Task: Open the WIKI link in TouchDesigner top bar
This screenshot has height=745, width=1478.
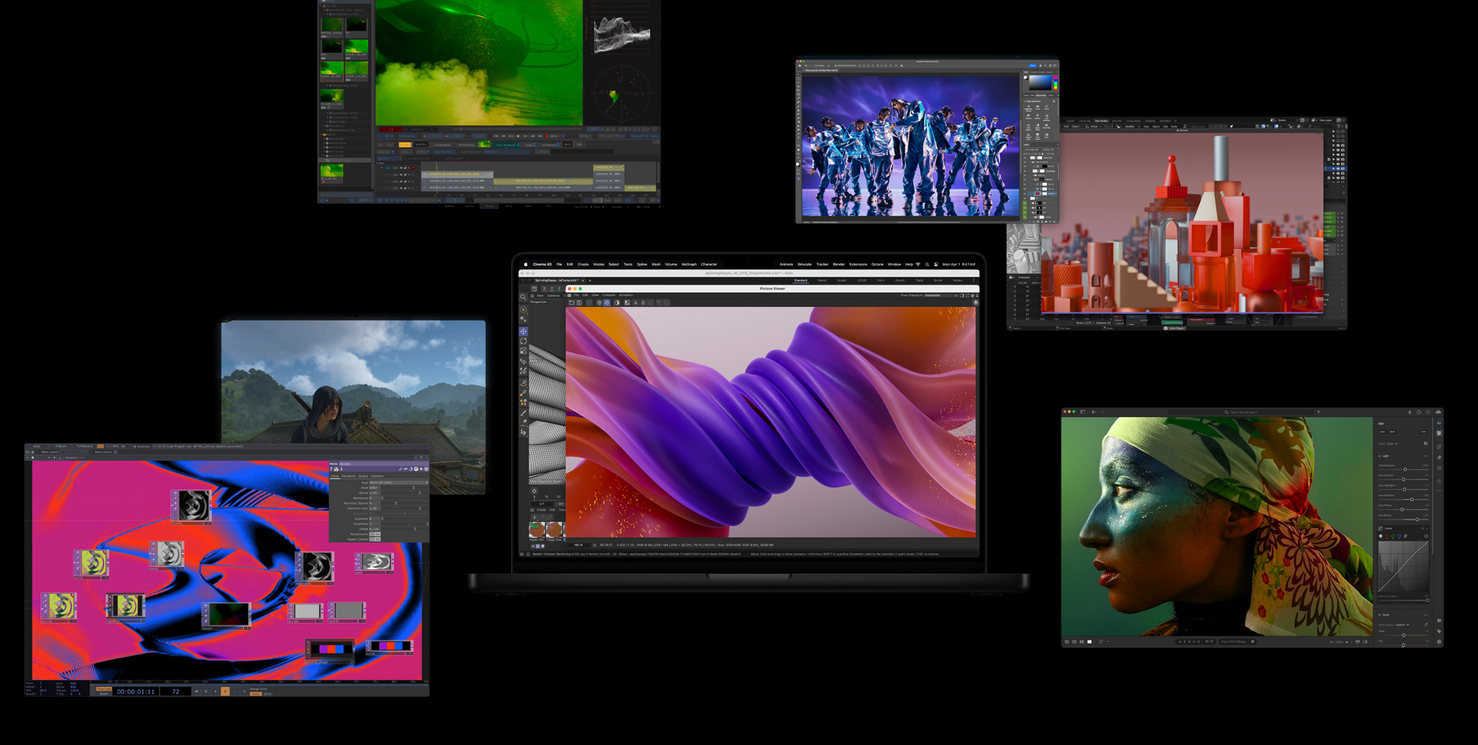Action: pyautogui.click(x=37, y=446)
